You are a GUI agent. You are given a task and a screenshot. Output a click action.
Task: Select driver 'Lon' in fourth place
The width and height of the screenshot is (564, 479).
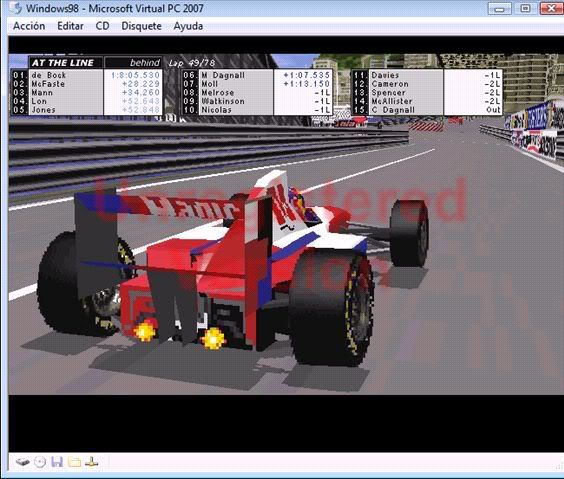pyautogui.click(x=39, y=101)
